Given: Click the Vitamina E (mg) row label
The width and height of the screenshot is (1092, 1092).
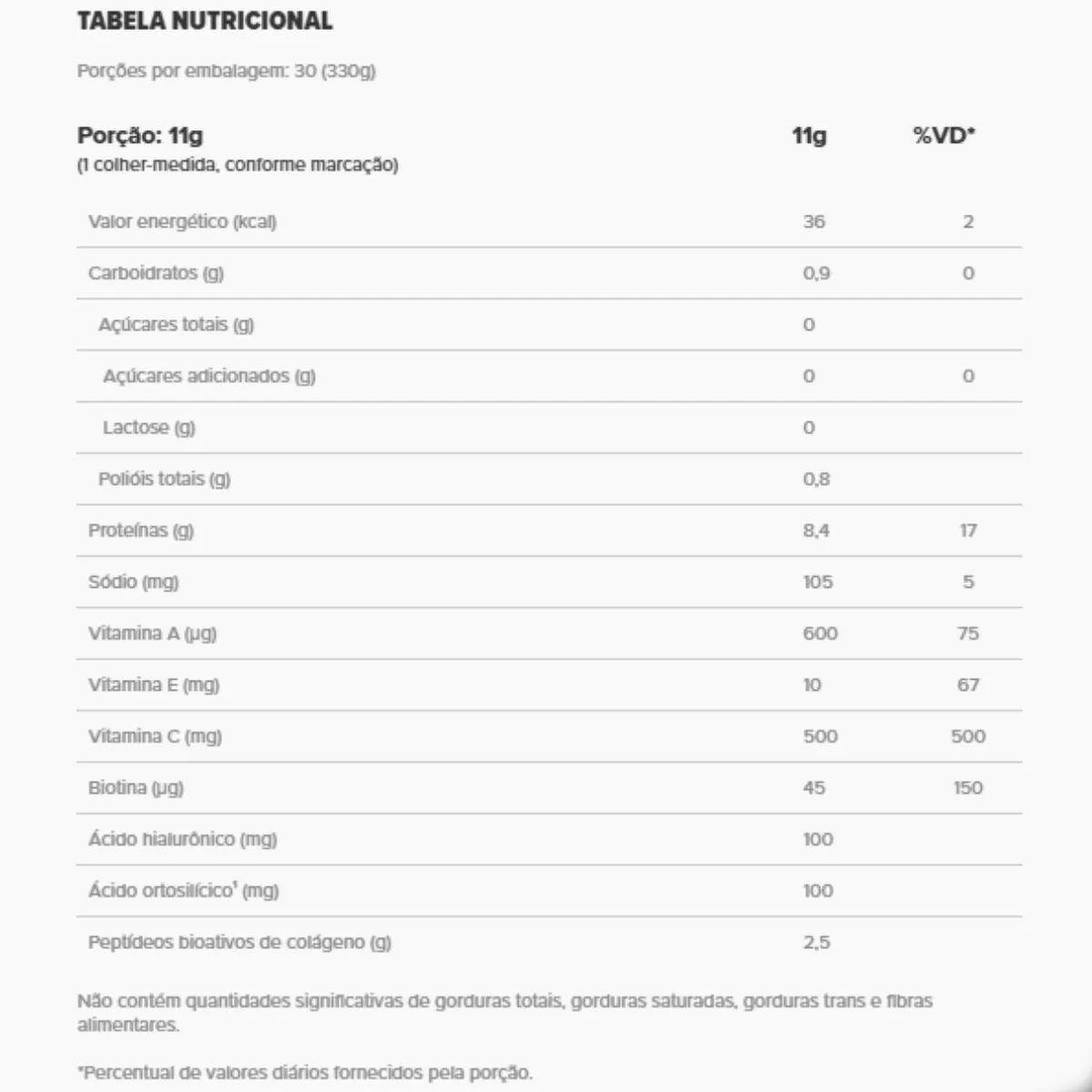Looking at the screenshot, I should tap(154, 685).
